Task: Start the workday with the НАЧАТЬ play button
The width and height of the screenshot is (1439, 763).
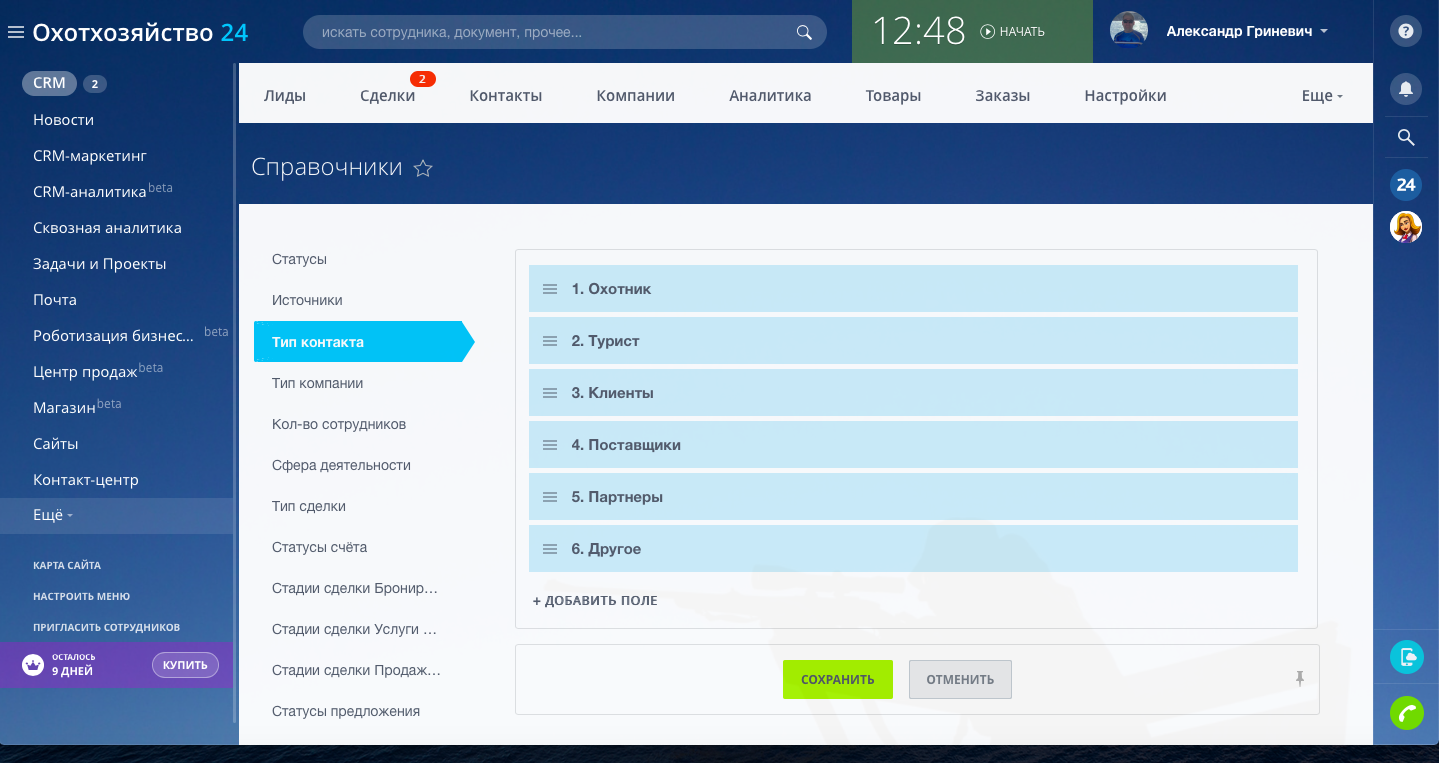Action: (x=1012, y=32)
